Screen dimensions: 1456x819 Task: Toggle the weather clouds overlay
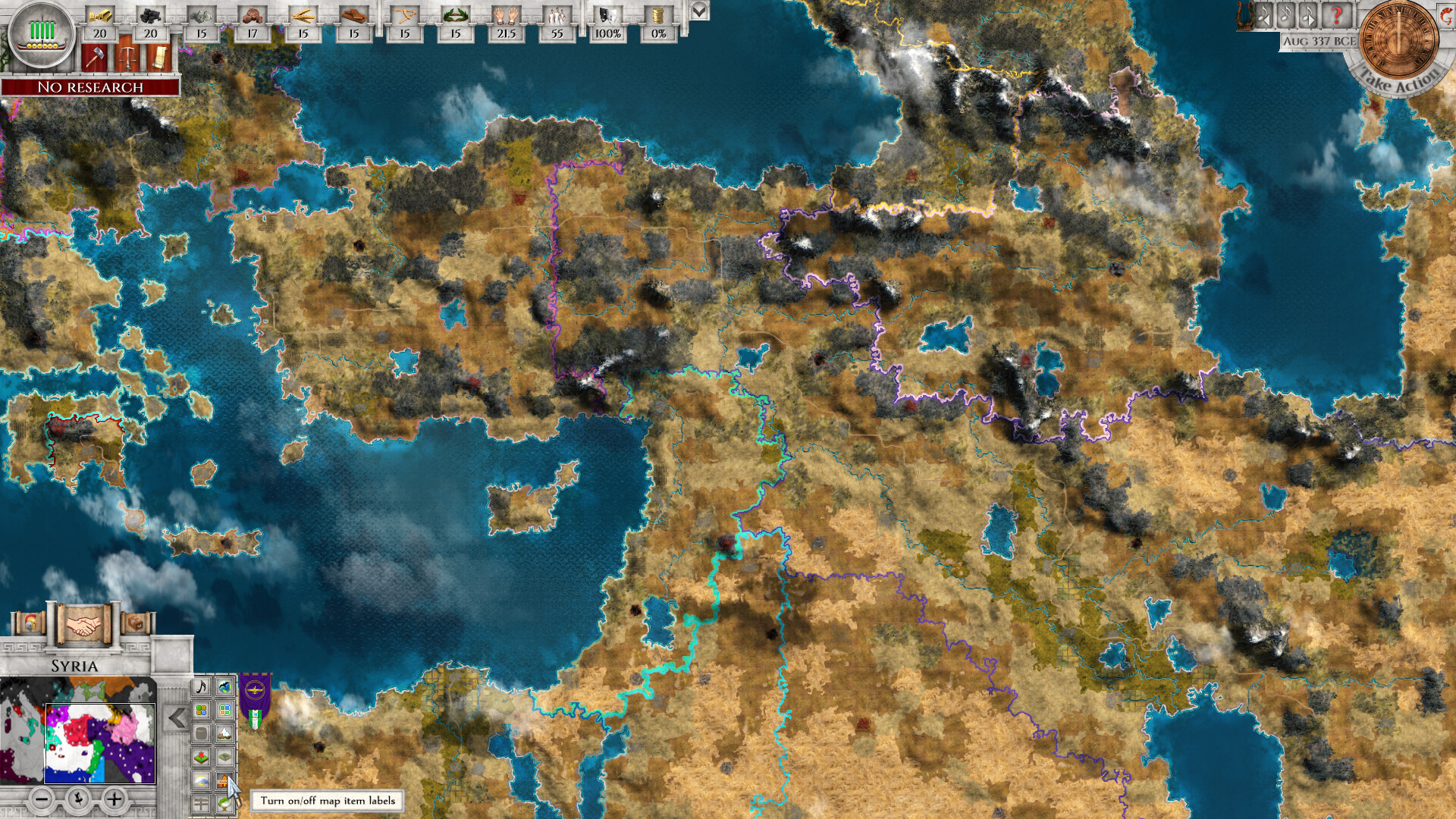(201, 780)
